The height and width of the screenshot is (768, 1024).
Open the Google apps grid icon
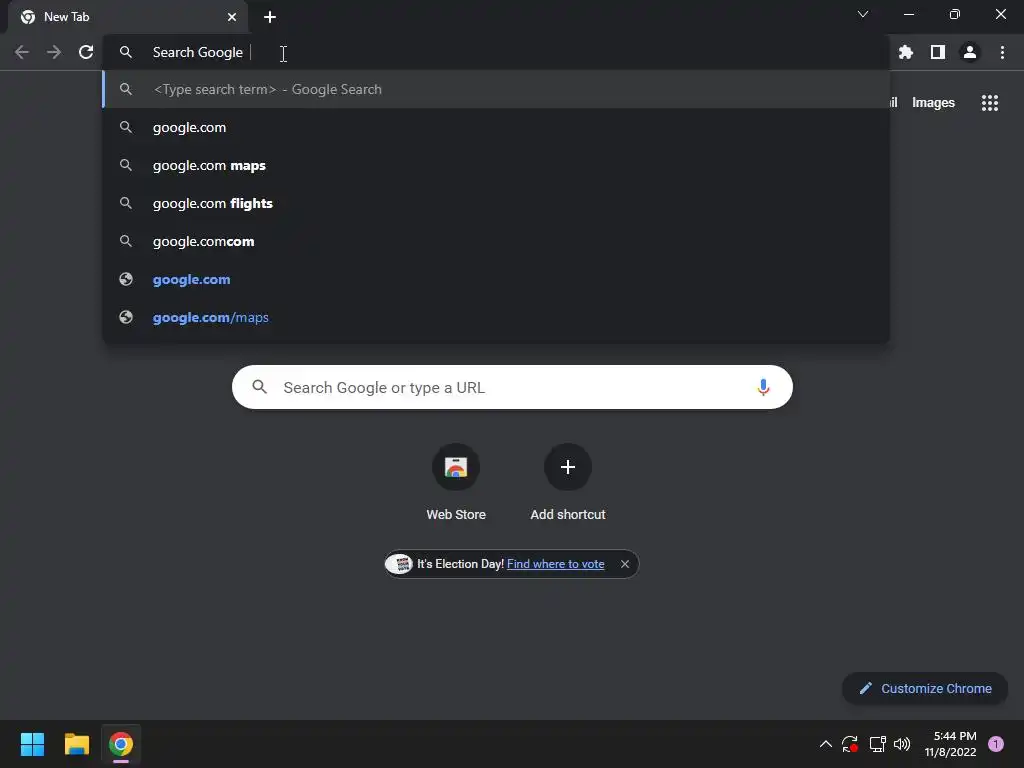(990, 103)
